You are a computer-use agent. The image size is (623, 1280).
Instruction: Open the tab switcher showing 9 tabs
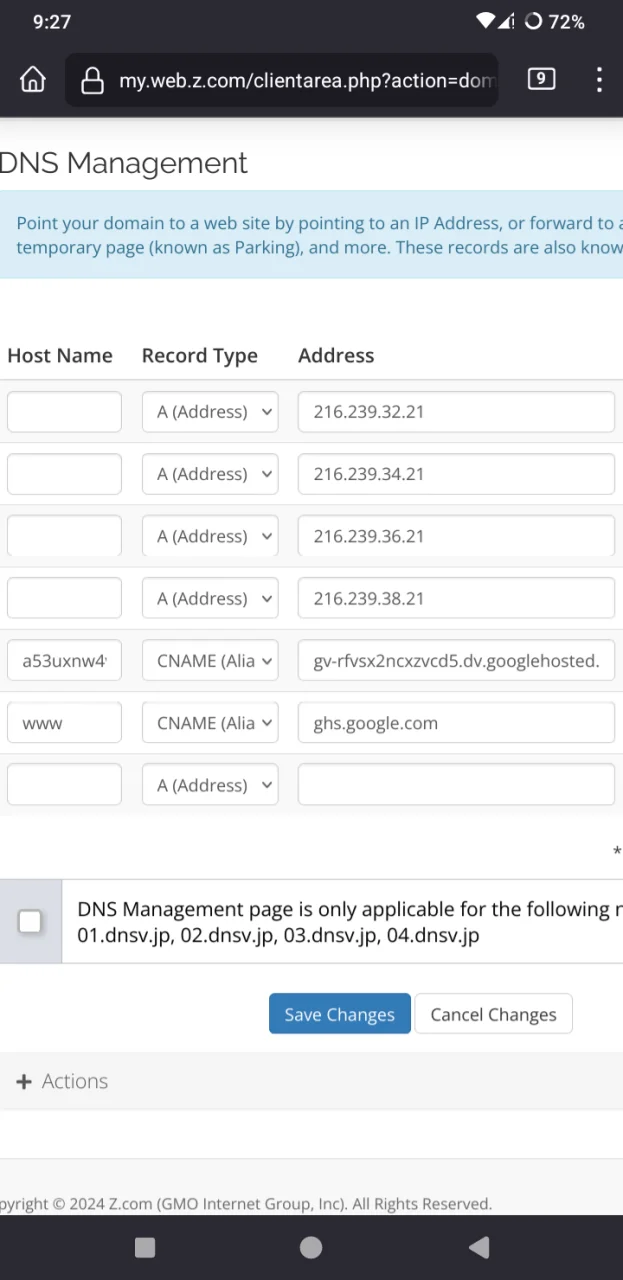[541, 79]
